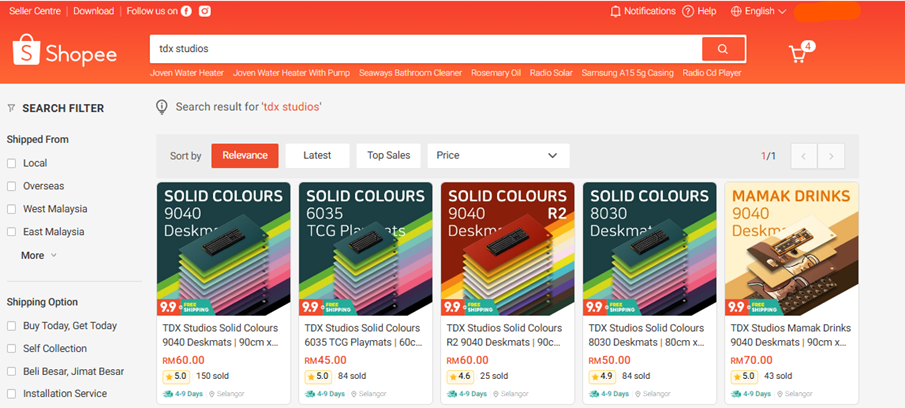The width and height of the screenshot is (905, 408).
Task: Enable Buy Today, Get Today option
Action: click(x=12, y=326)
